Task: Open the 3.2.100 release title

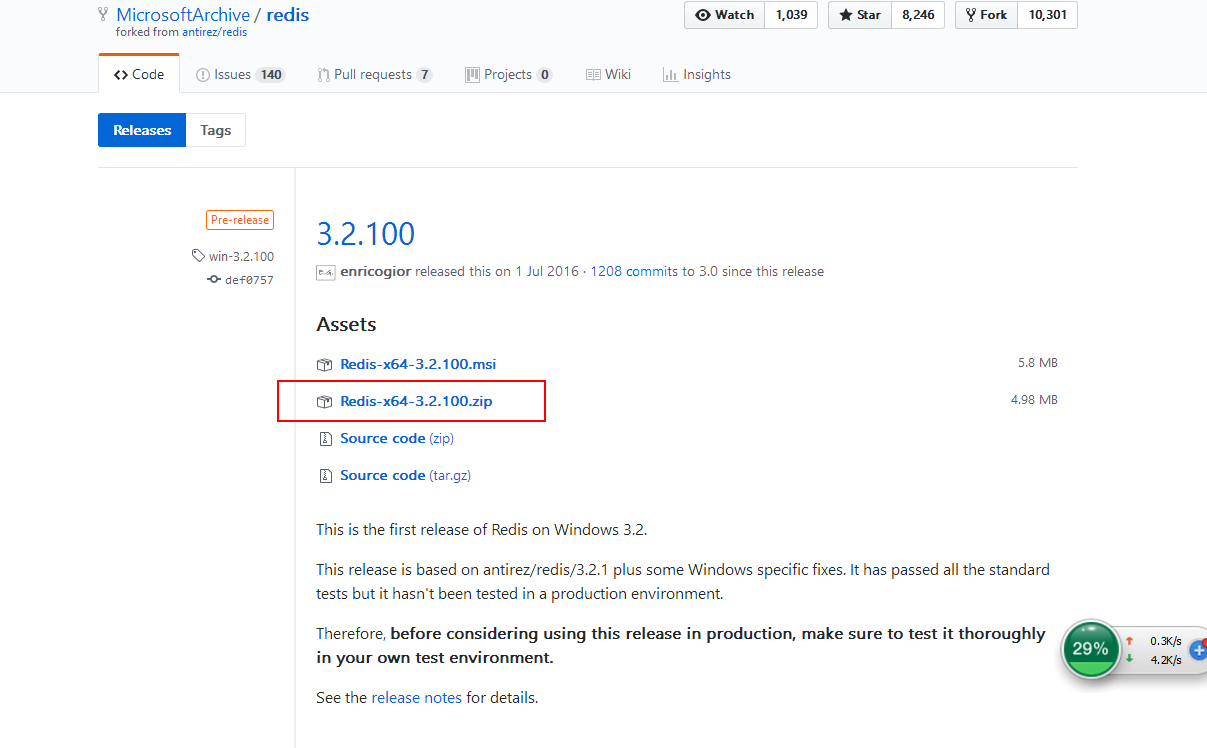Action: click(366, 233)
